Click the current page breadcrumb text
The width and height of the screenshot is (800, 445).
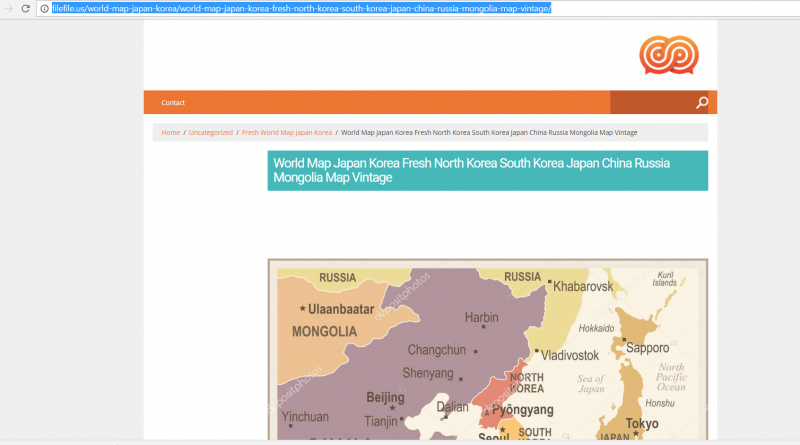coord(489,132)
